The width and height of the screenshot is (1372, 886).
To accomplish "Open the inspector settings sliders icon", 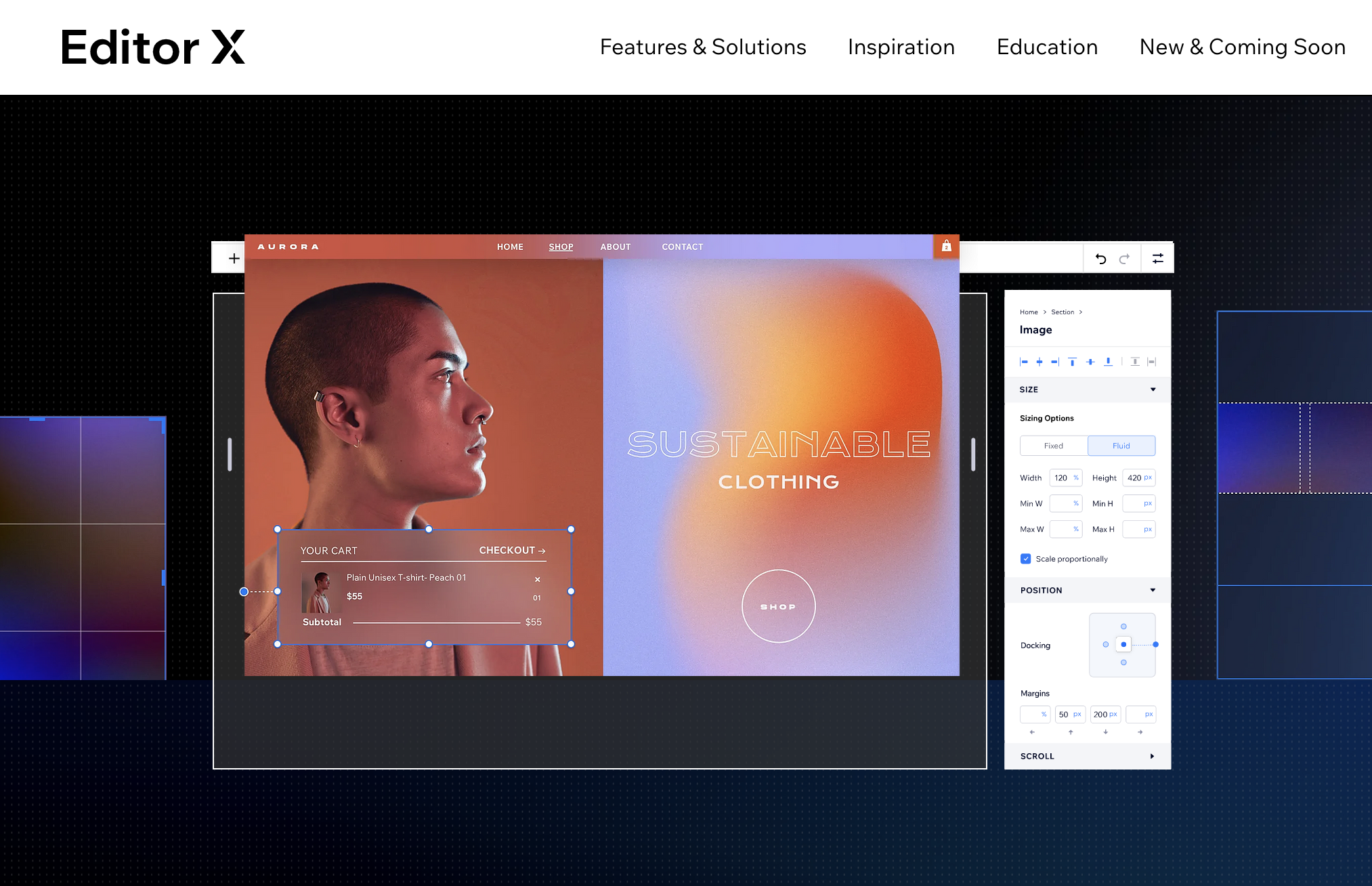I will [1158, 259].
